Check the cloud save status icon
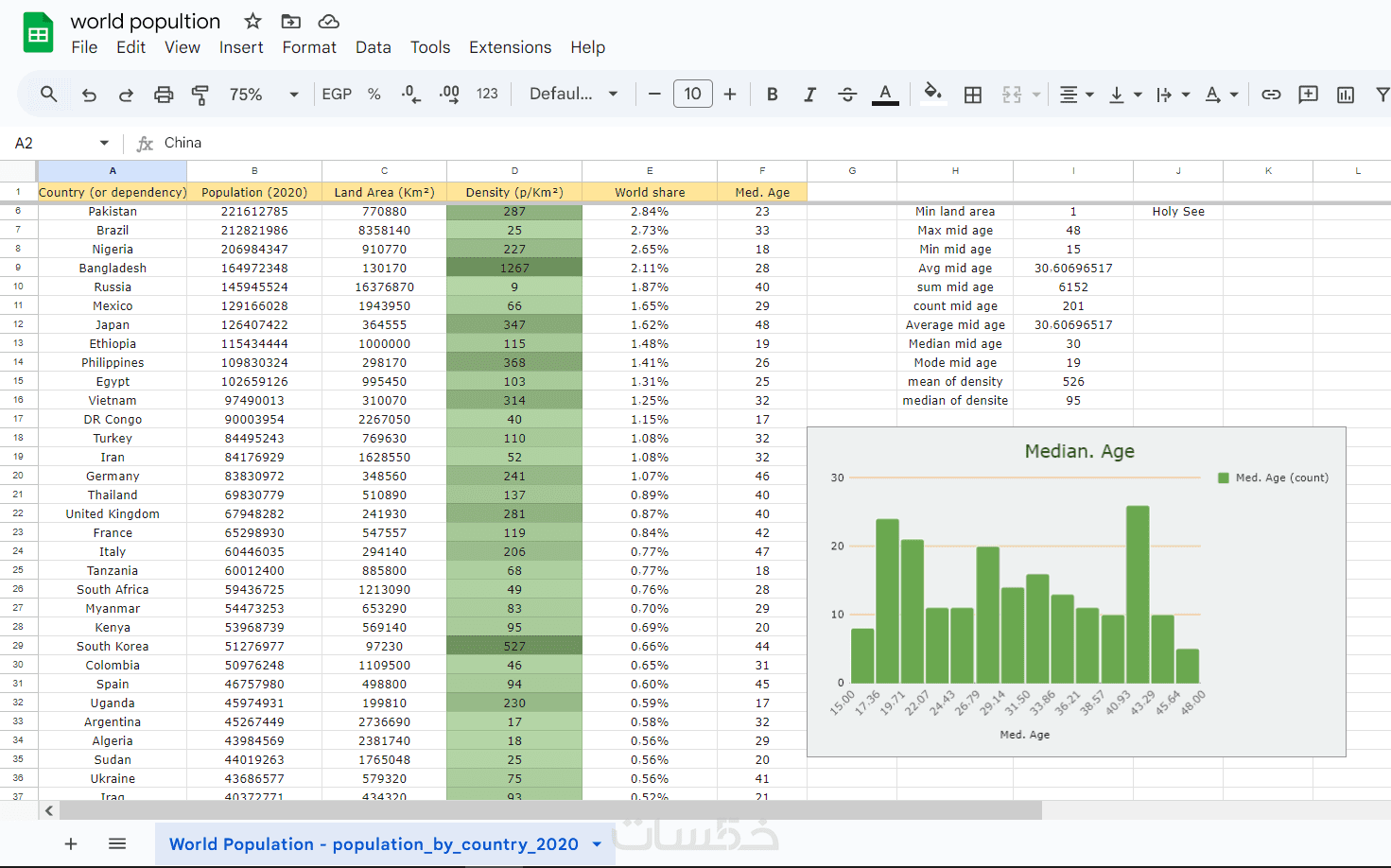The image size is (1391, 868). 328,21
